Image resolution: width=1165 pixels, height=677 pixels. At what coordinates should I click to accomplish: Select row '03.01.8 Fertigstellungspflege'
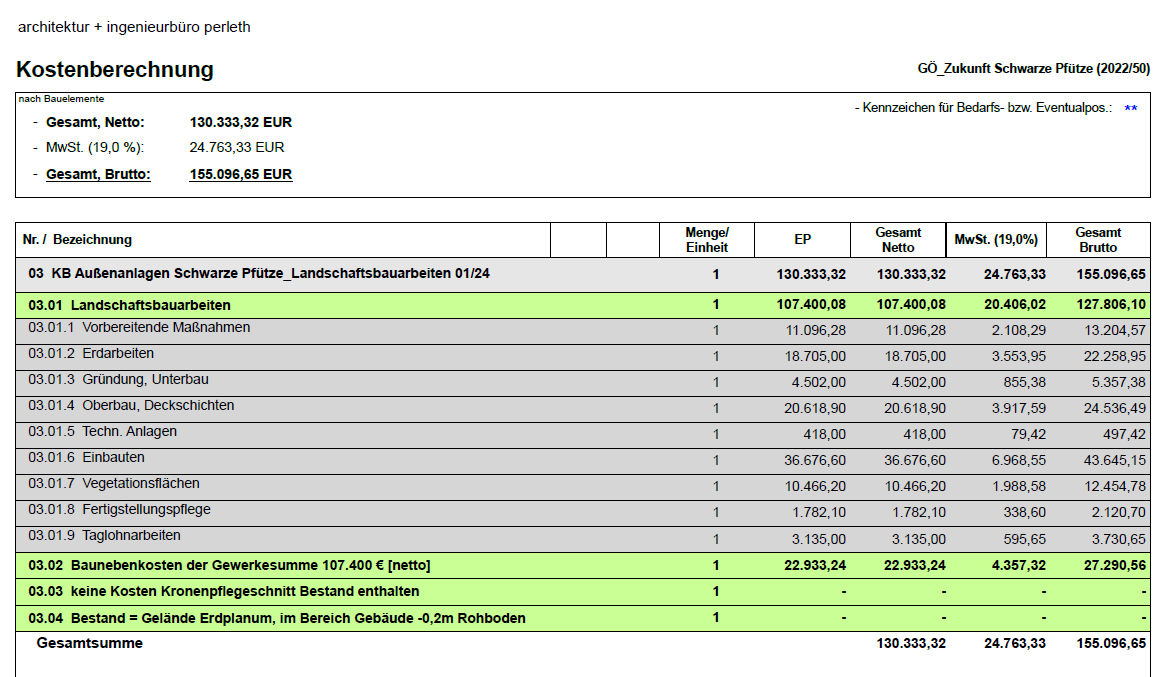tap(582, 513)
